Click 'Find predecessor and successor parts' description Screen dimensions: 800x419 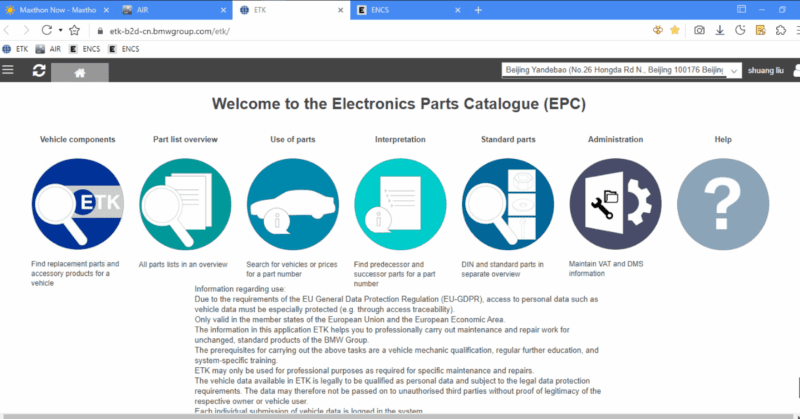click(x=394, y=274)
